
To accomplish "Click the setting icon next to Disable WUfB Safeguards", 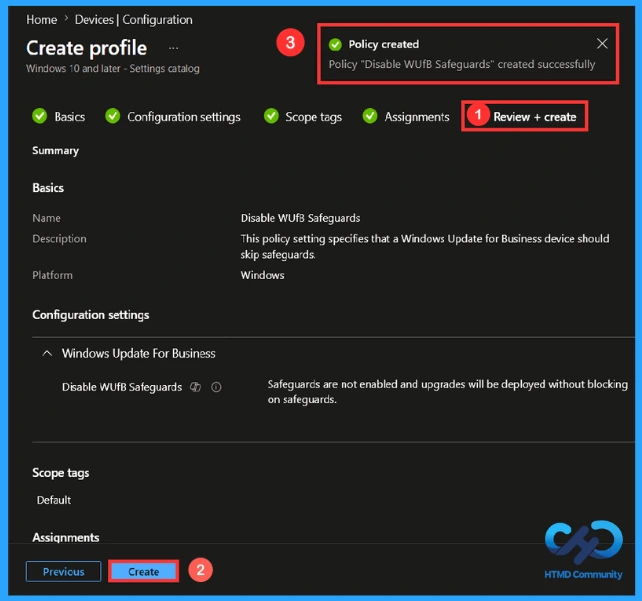I will pyautogui.click(x=196, y=387).
